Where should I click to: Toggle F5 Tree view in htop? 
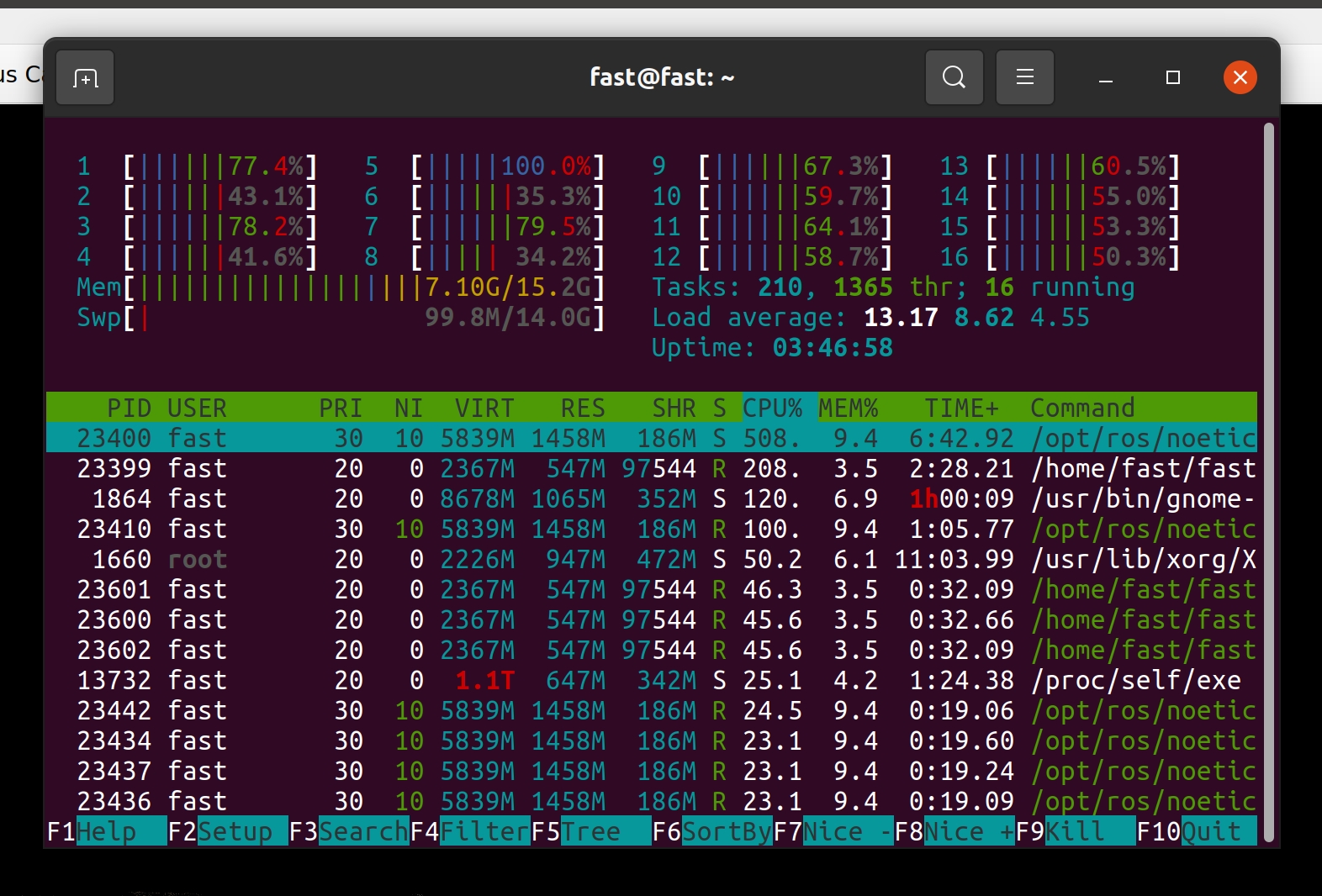coord(591,831)
